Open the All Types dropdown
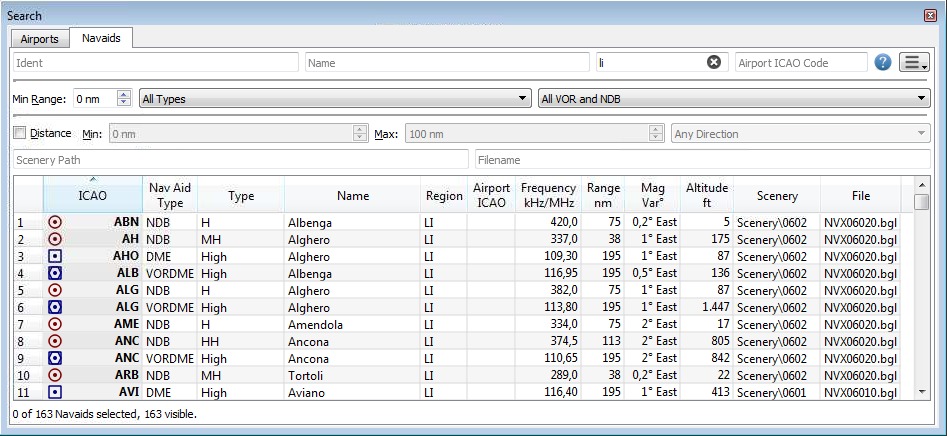This screenshot has width=947, height=436. [335, 98]
